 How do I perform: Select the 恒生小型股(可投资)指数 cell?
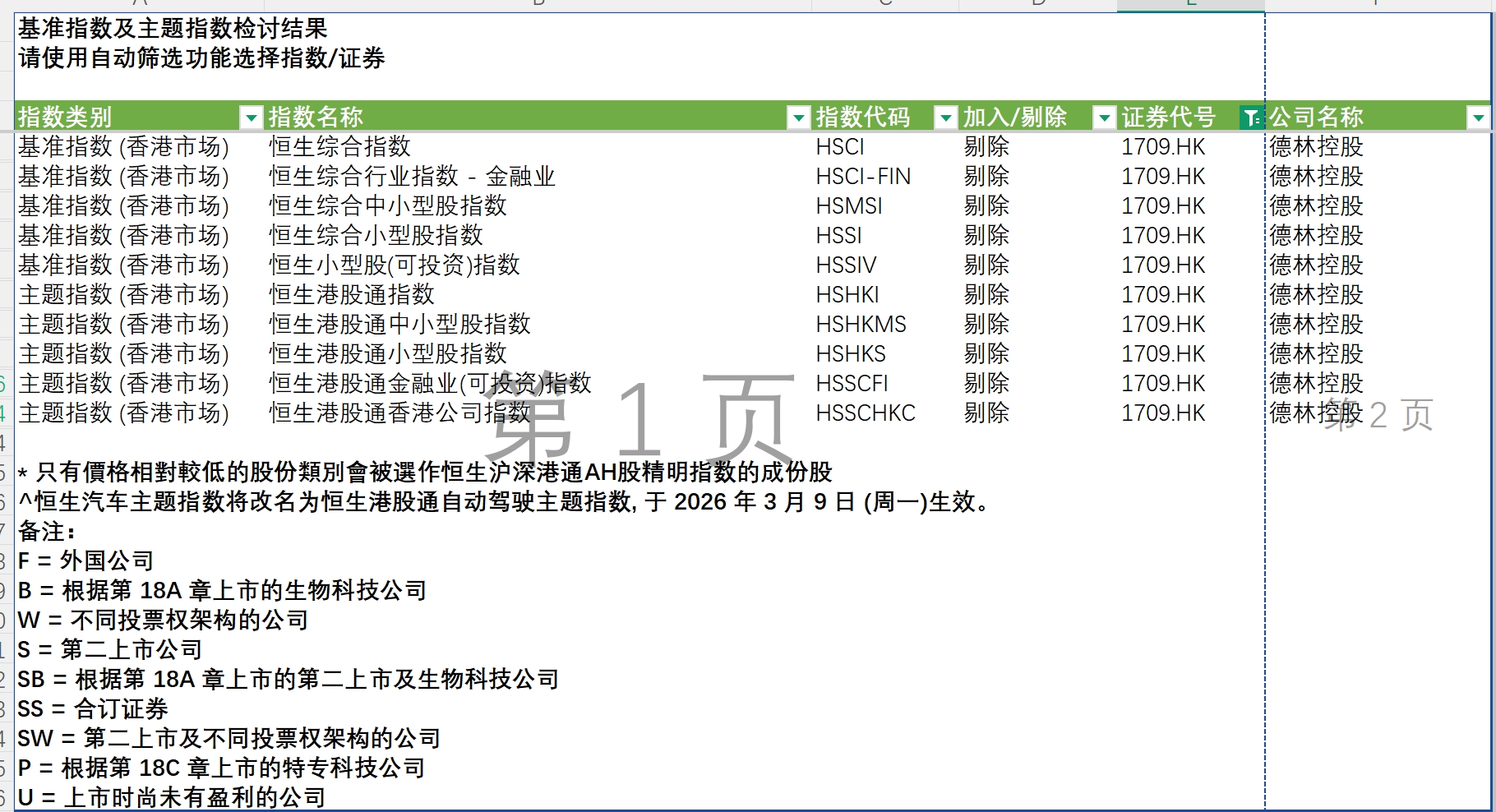[x=395, y=265]
